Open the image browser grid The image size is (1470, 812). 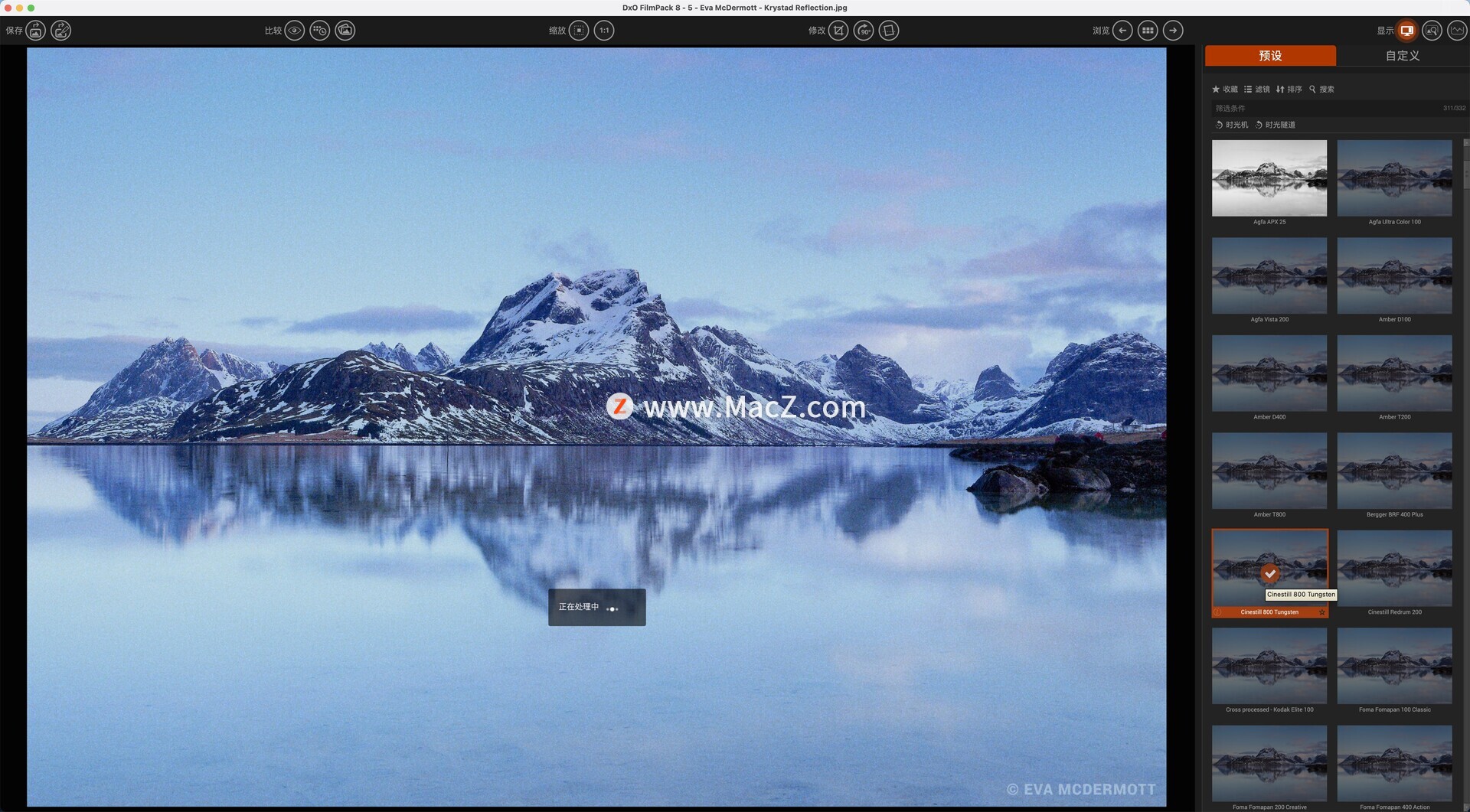tap(1148, 31)
